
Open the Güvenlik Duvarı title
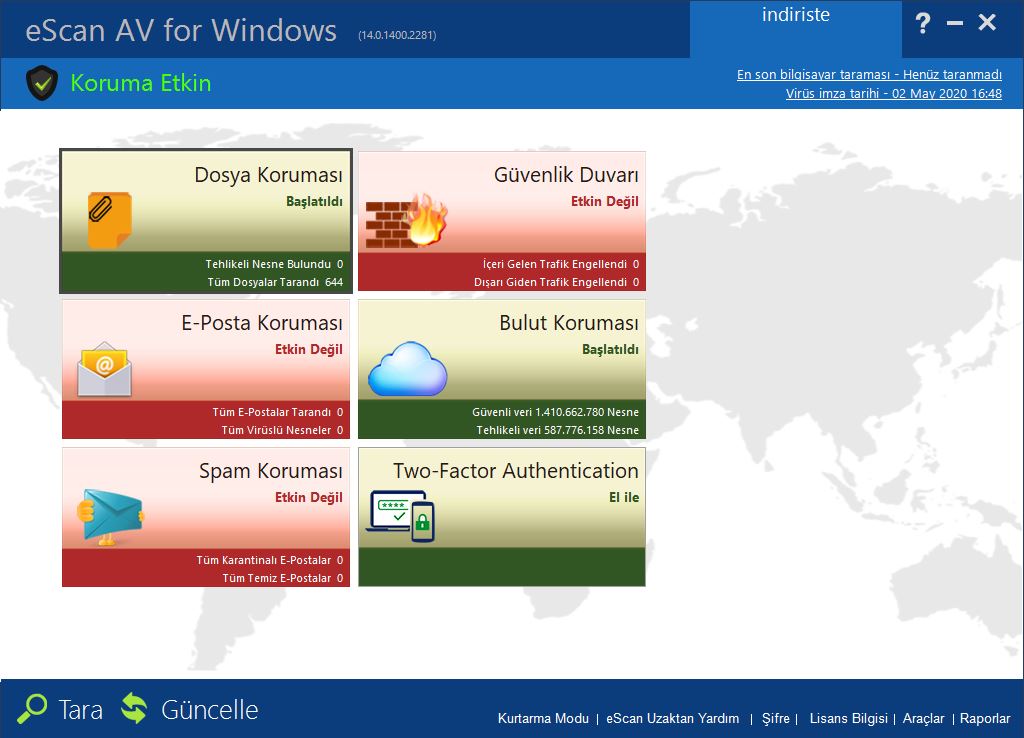point(566,175)
